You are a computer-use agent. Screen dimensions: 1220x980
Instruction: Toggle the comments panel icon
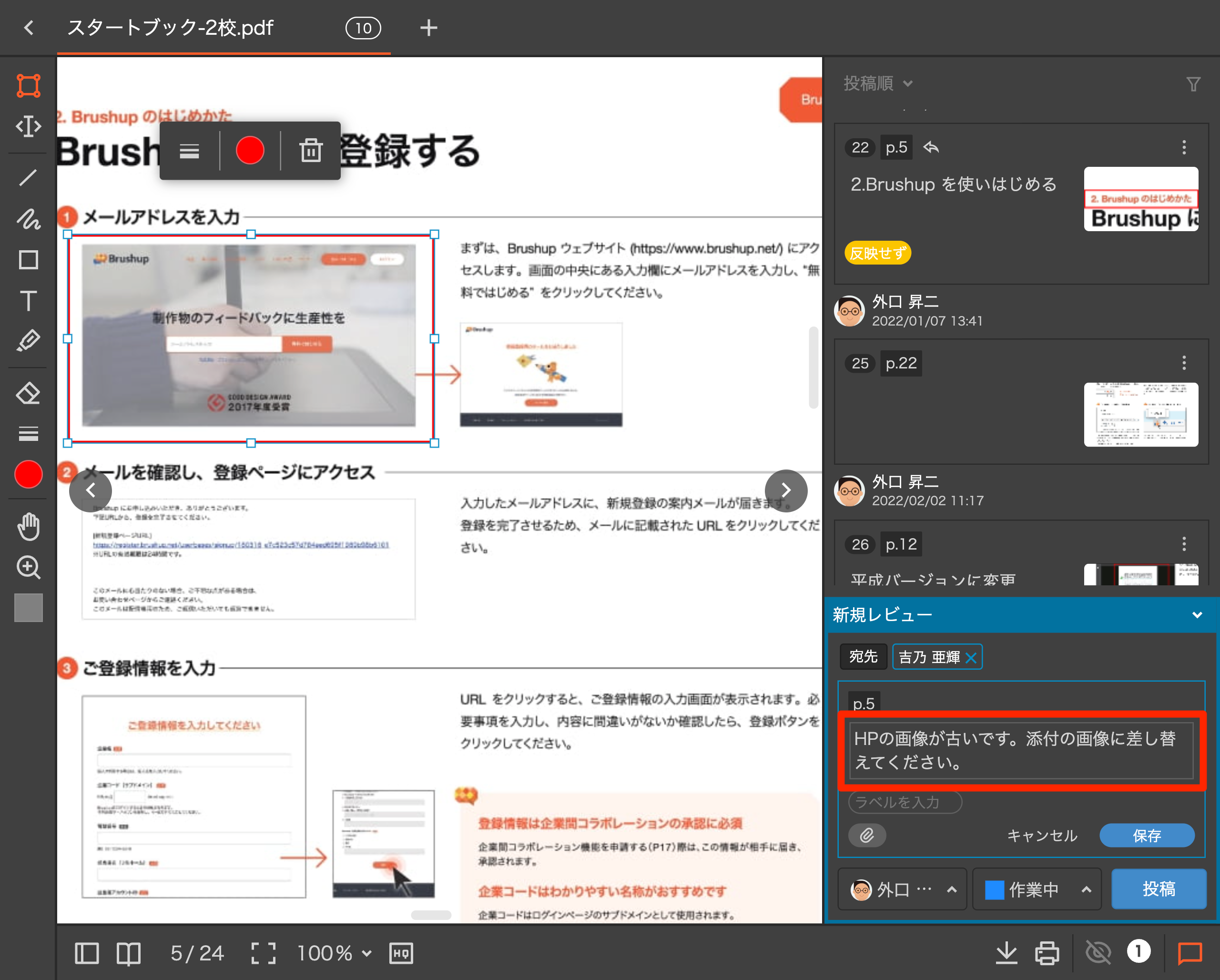(x=1190, y=953)
